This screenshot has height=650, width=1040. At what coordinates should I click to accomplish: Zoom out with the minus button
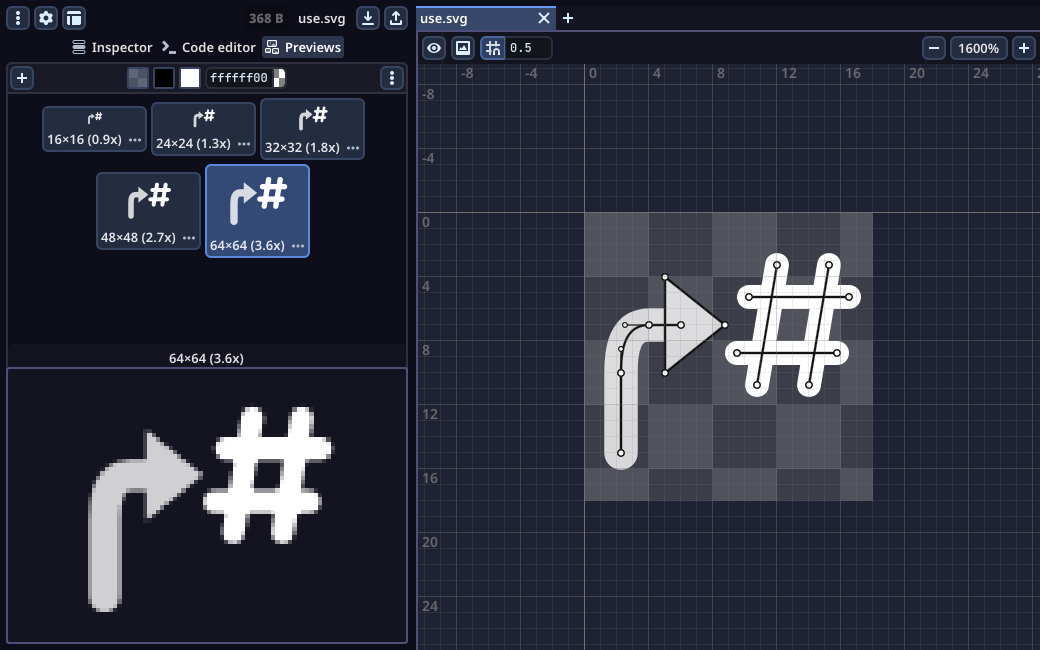[933, 48]
